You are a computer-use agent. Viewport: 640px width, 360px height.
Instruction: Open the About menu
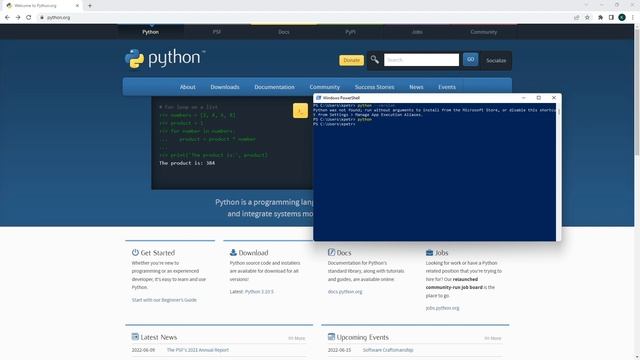(187, 87)
